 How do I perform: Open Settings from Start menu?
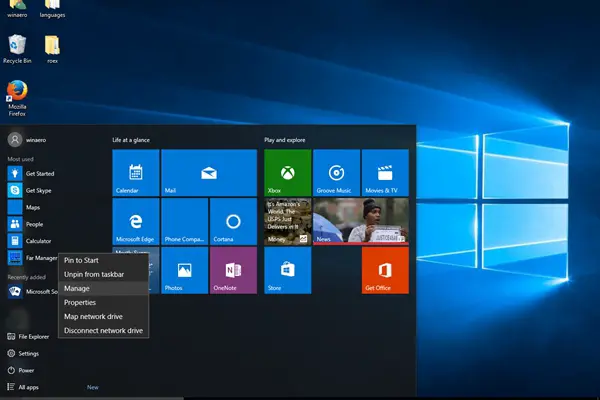click(23, 354)
